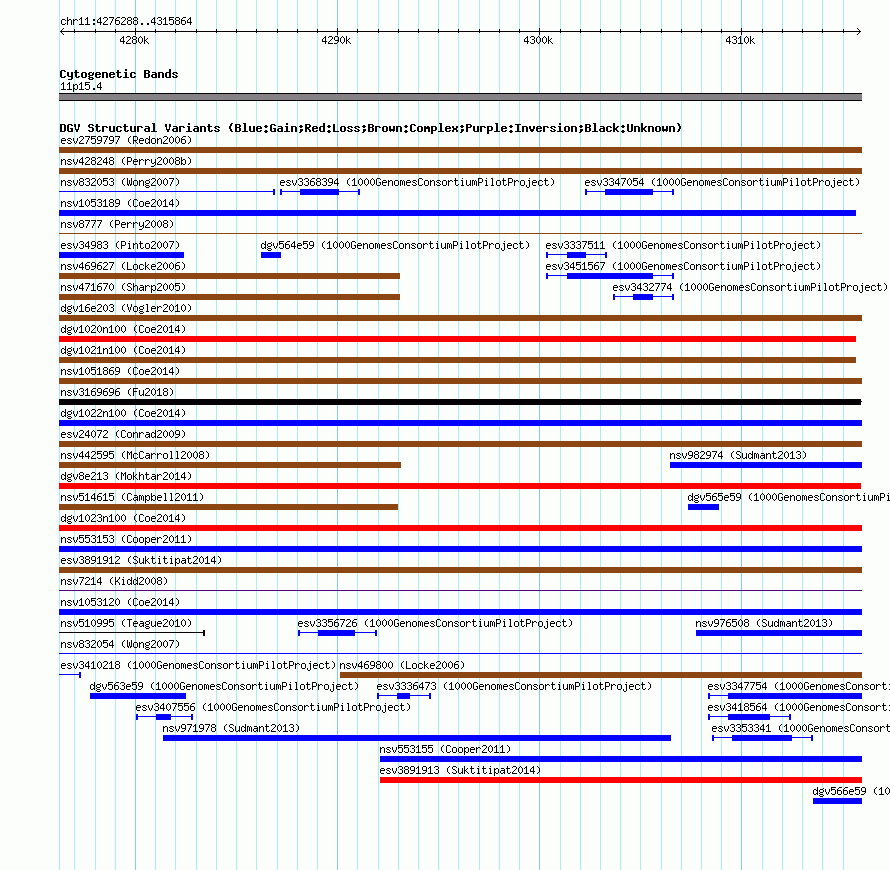Select nsv1051869 (Coe2014) label

point(120,371)
